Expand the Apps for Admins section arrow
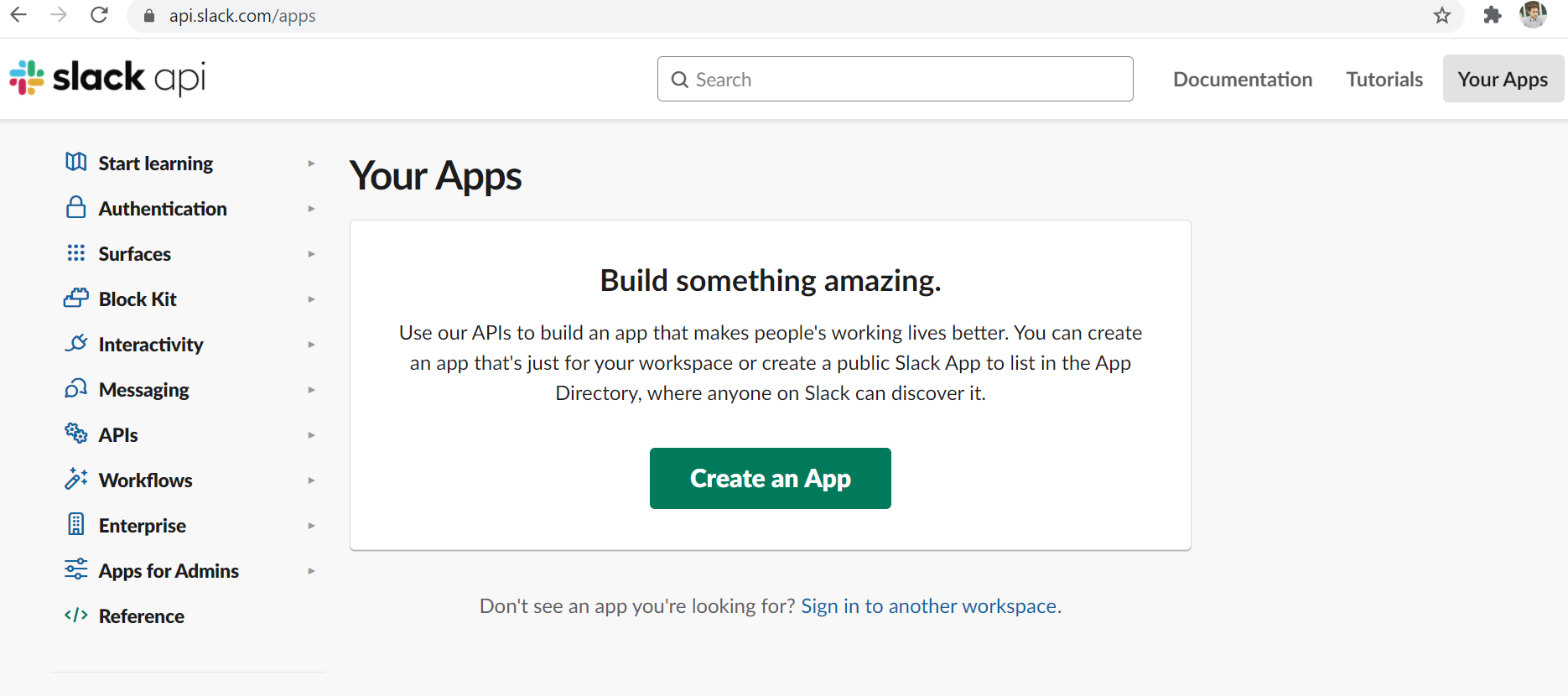Screen dimensions: 1568x696 point(311,571)
